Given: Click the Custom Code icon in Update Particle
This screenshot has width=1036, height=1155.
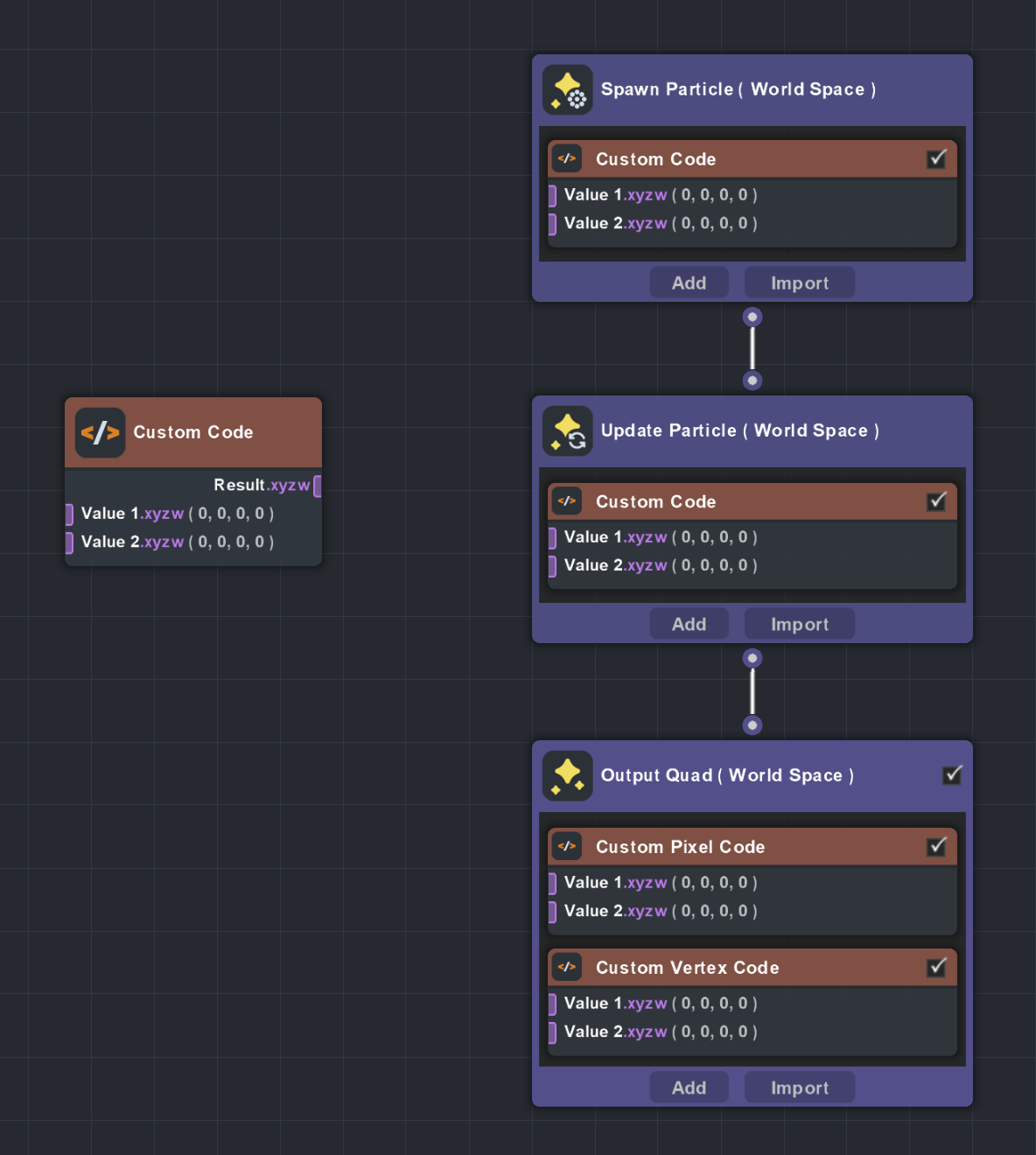Looking at the screenshot, I should 566,500.
